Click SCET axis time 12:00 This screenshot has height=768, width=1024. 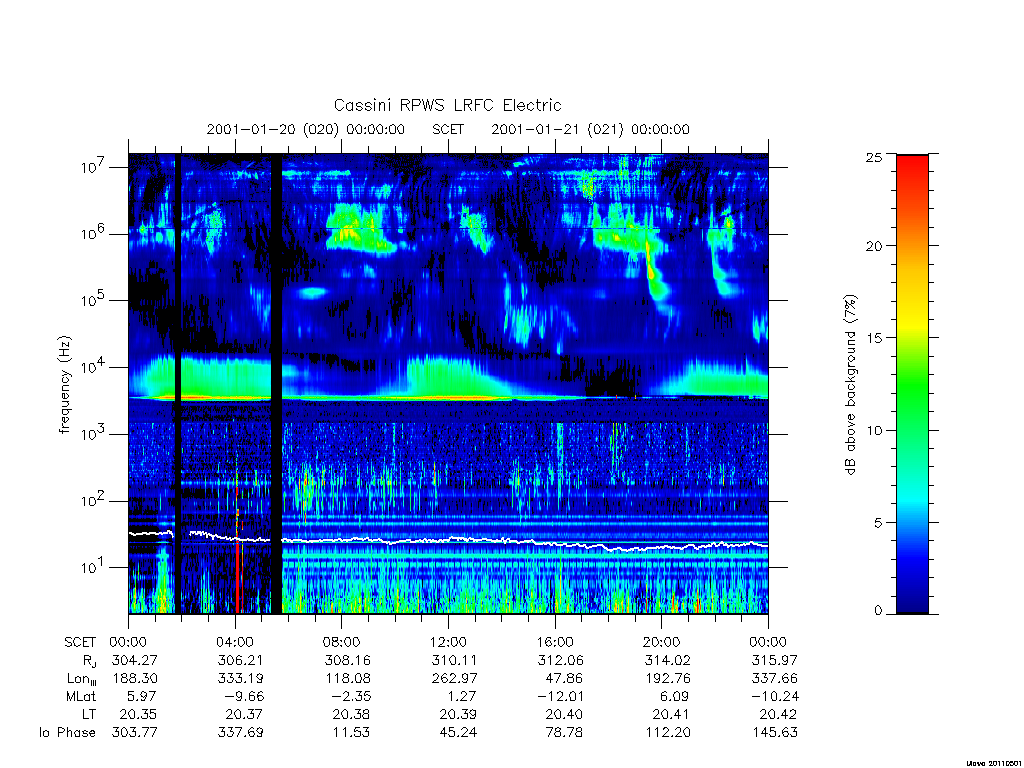point(448,642)
